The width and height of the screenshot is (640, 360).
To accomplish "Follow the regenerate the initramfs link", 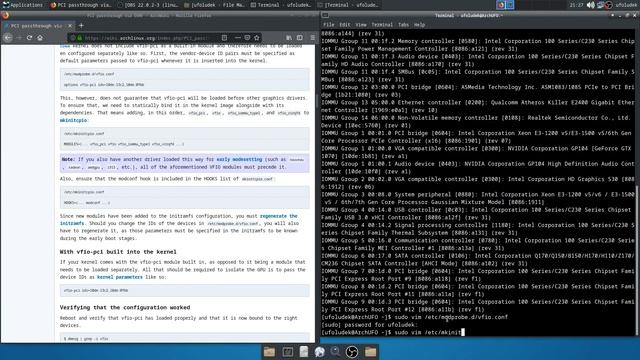I will [x=179, y=220].
